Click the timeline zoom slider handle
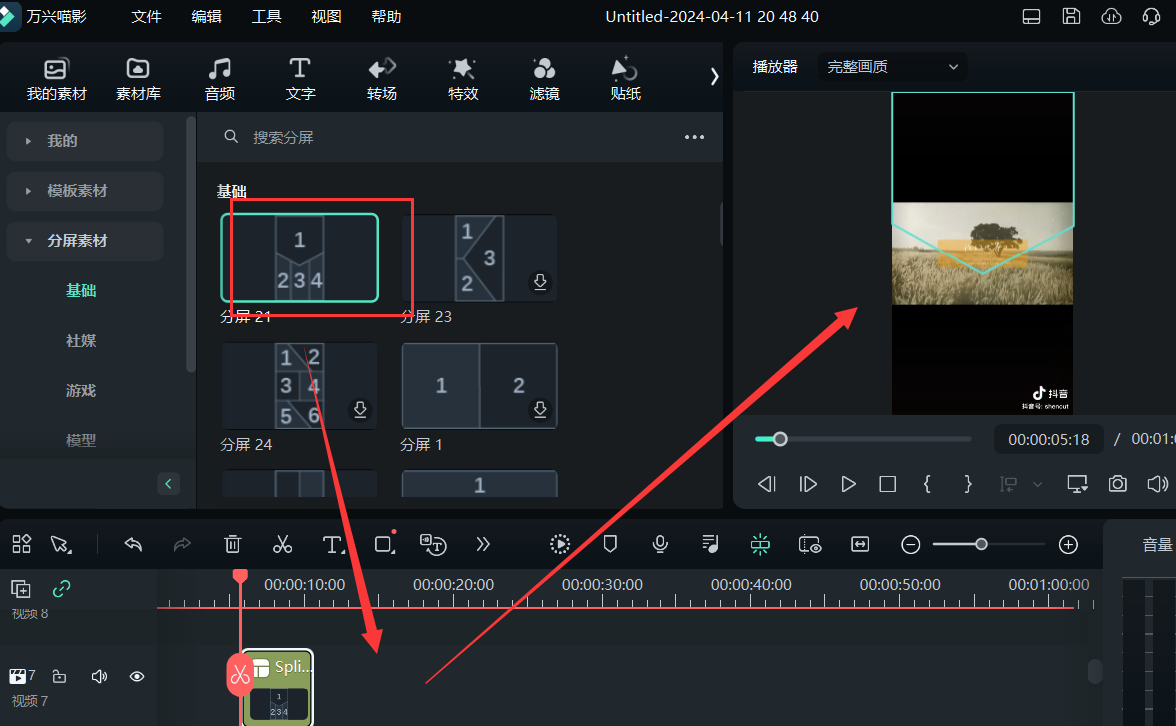Image resolution: width=1176 pixels, height=726 pixels. click(981, 544)
